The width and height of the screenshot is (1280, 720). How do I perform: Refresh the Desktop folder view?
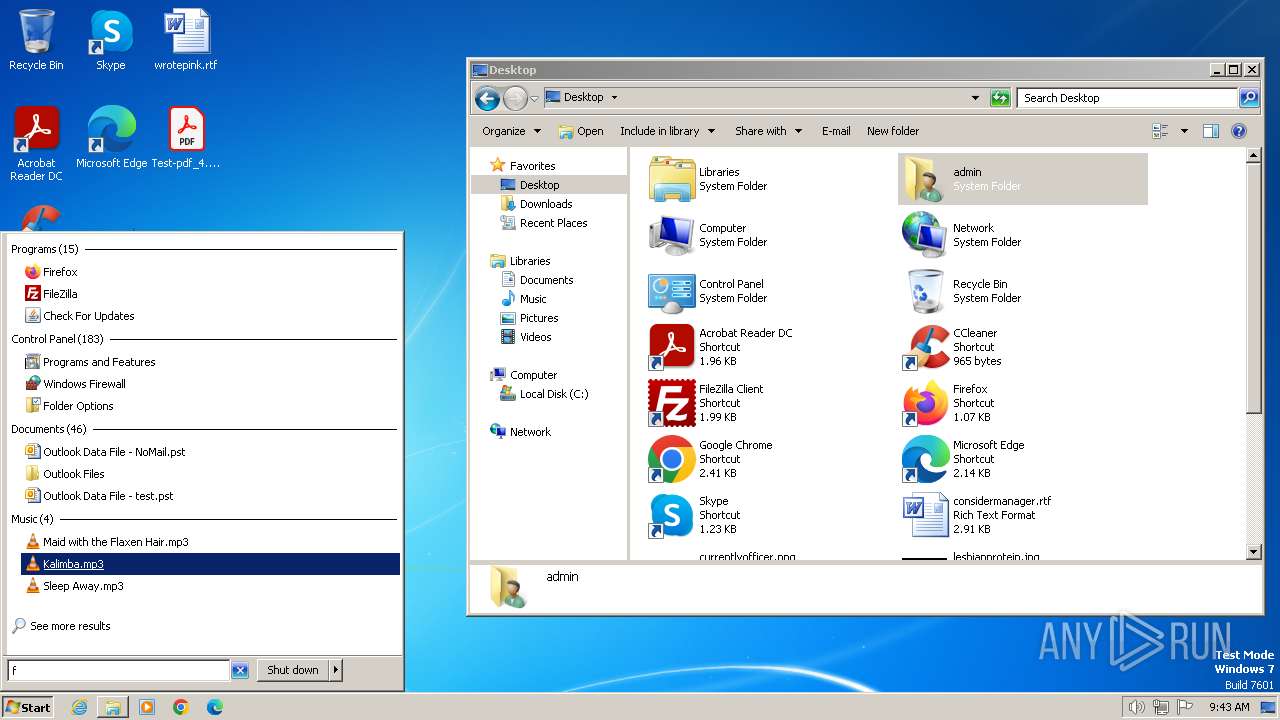1000,98
